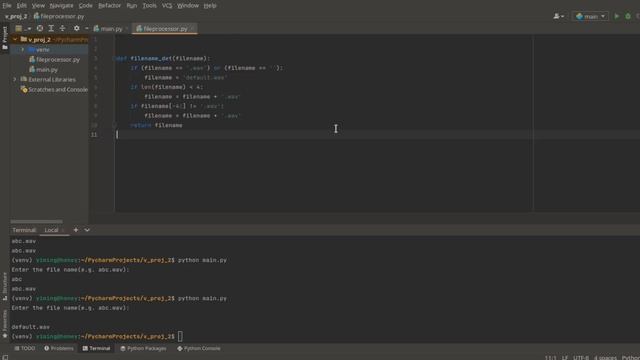
Task: Open the Window menu
Action: click(188, 6)
